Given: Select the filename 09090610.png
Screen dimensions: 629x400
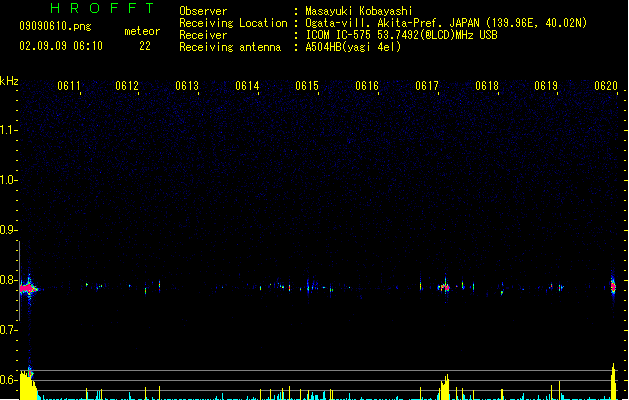Looking at the screenshot, I should [x=55, y=26].
